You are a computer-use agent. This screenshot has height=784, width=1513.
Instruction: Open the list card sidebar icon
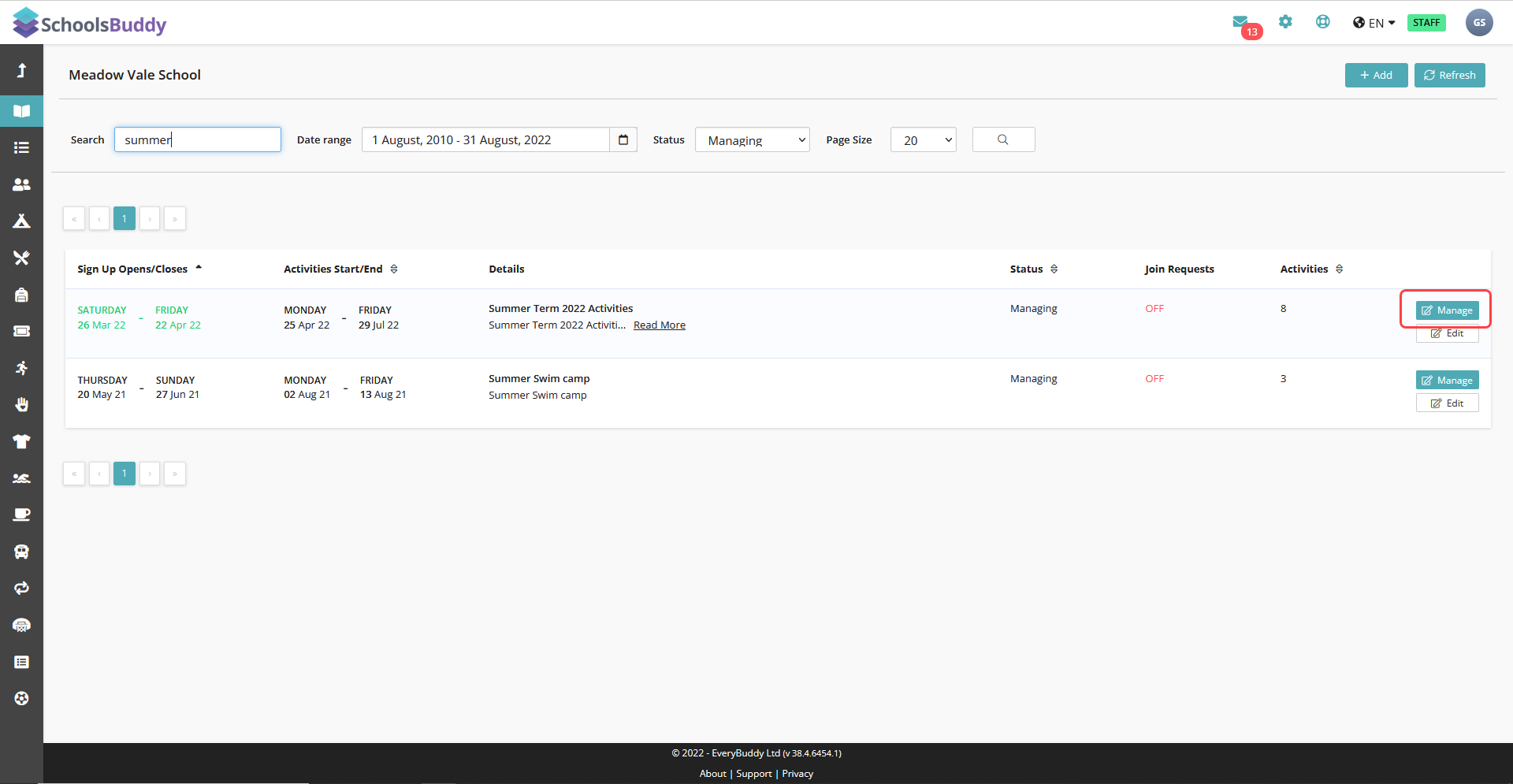pos(21,662)
